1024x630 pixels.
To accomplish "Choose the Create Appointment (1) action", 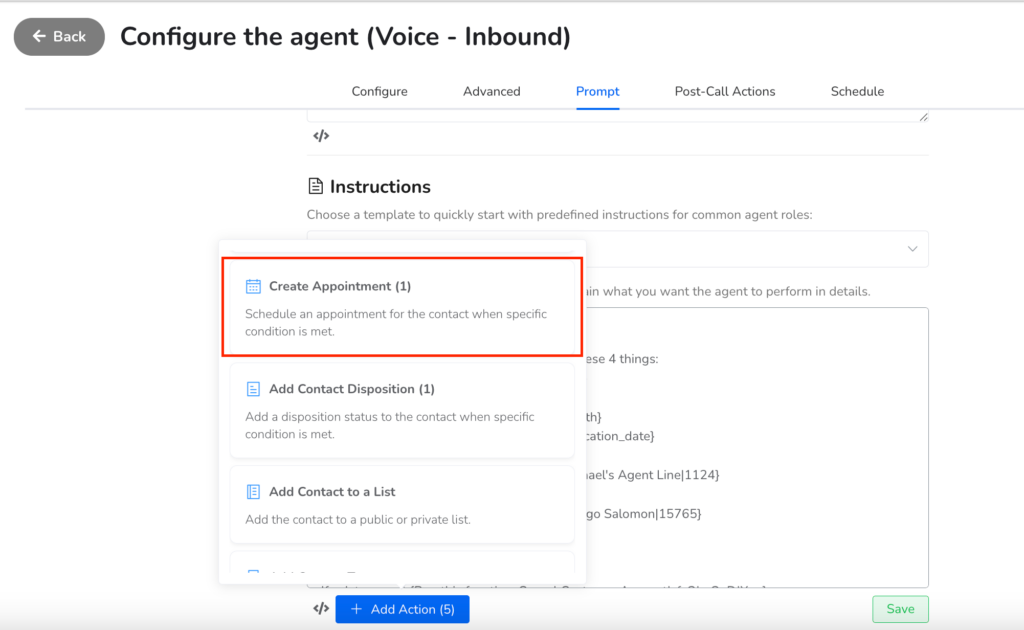I will [402, 307].
